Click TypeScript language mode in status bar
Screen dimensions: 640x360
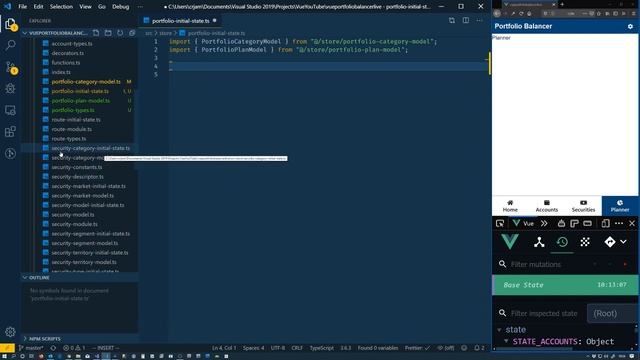[x=322, y=348]
